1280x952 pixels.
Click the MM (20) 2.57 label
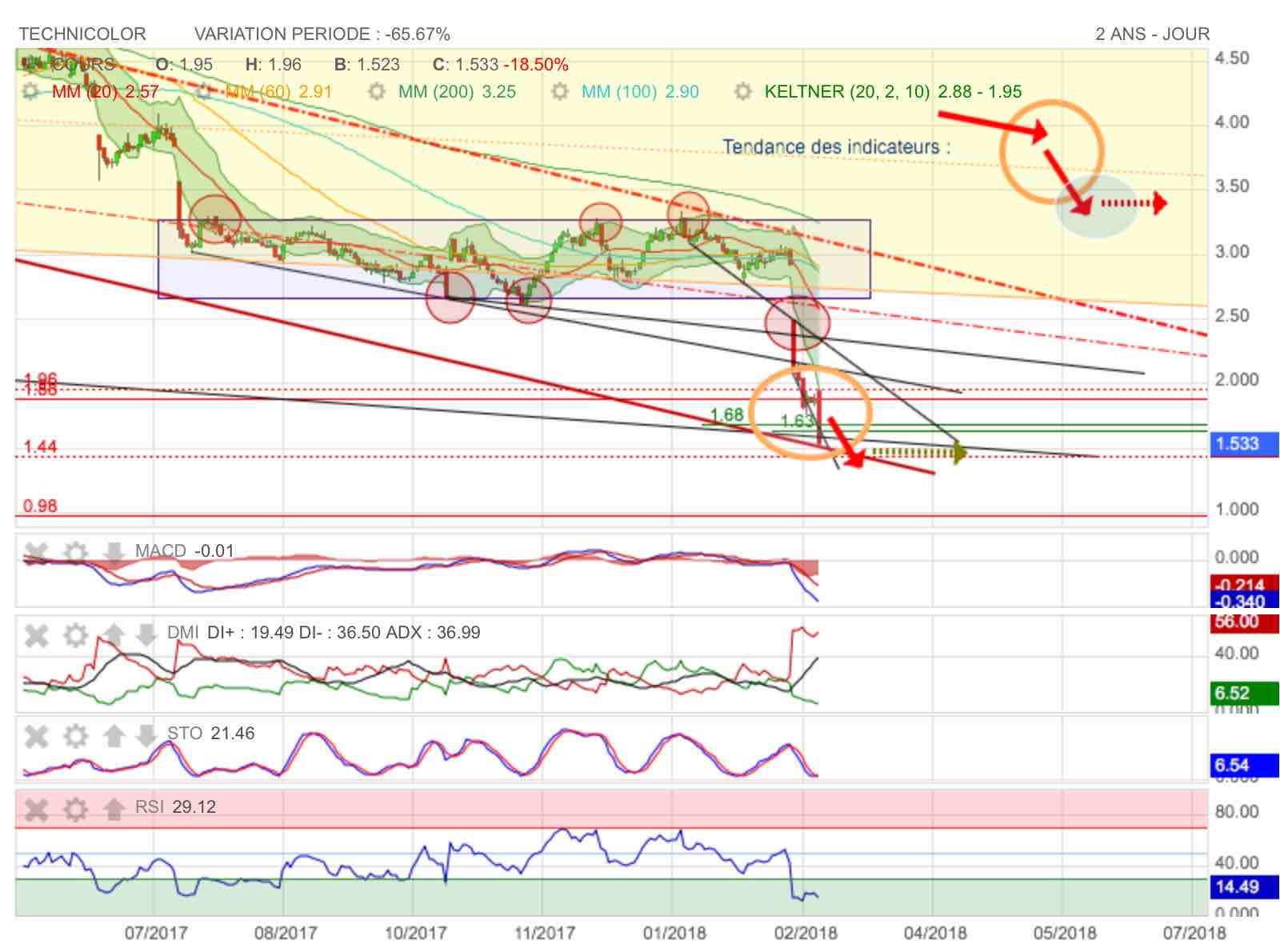(106, 91)
